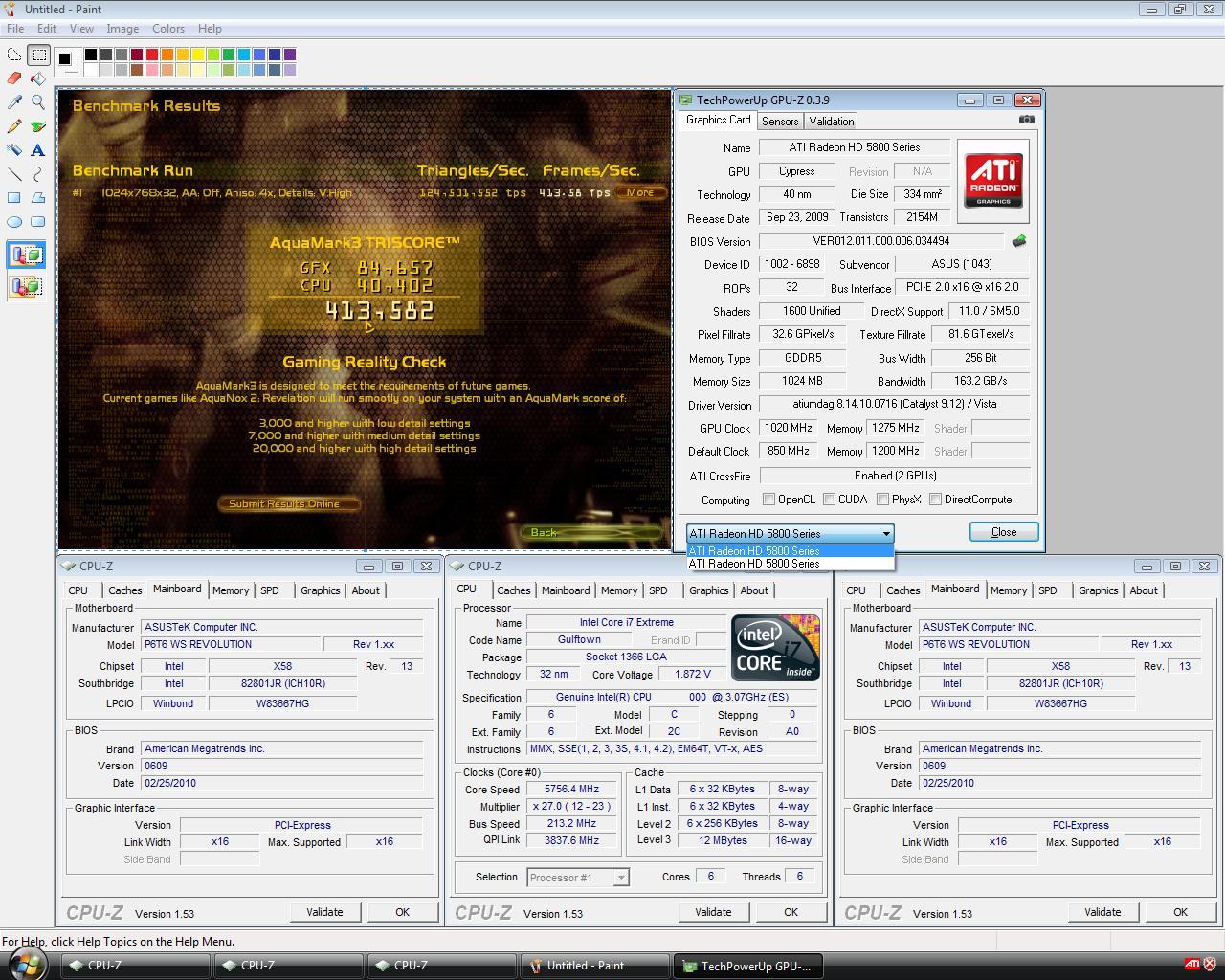Viewport: 1225px width, 980px height.
Task: Open the SPD tab in the CPU-Z processor window
Action: 658,590
